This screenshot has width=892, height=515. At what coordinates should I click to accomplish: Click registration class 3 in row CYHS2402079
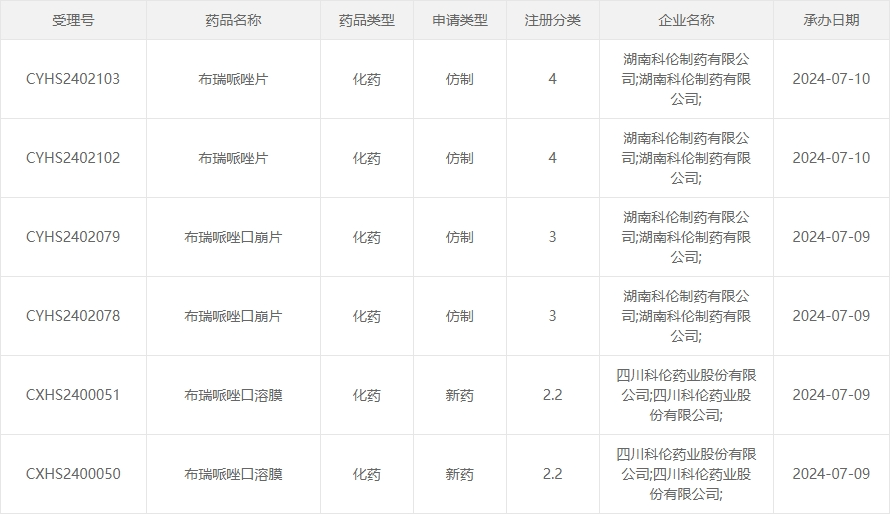click(x=552, y=237)
